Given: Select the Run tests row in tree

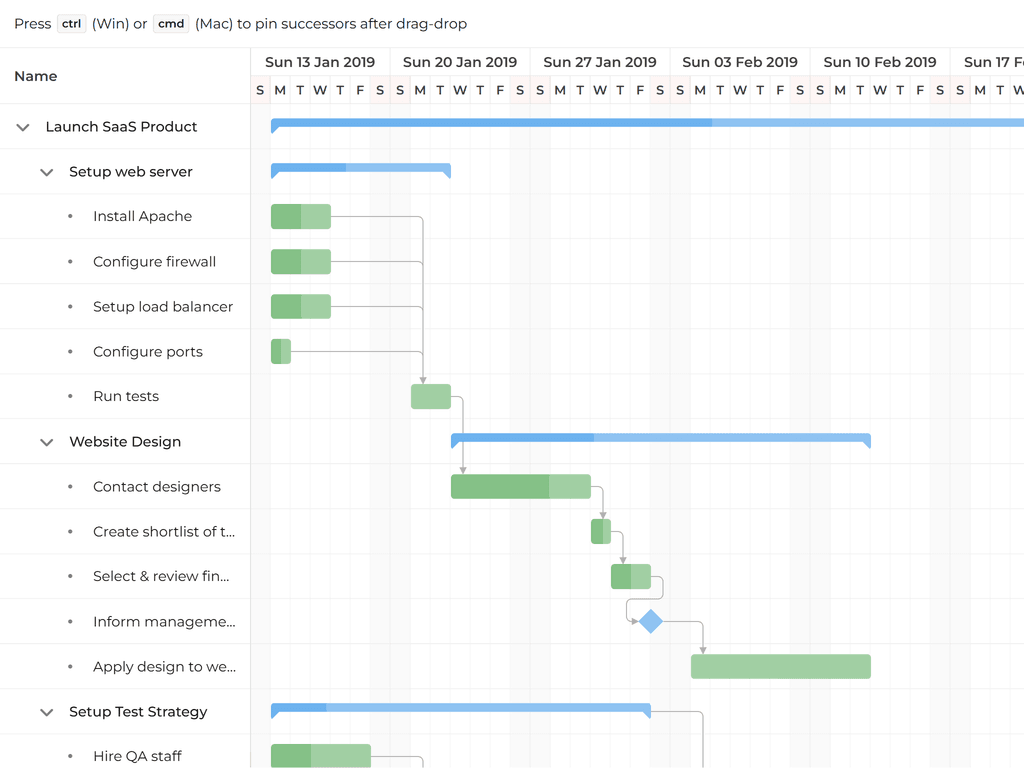Looking at the screenshot, I should coord(126,397).
